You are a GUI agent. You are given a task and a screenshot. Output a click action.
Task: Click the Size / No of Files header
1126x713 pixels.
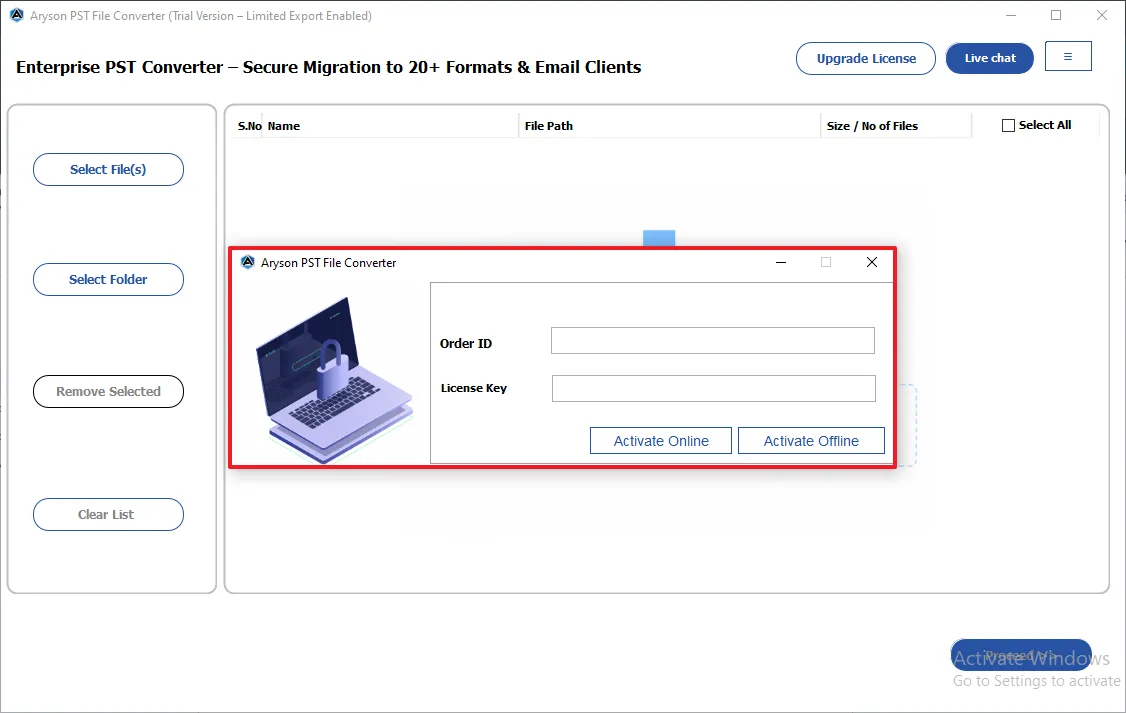pos(895,126)
